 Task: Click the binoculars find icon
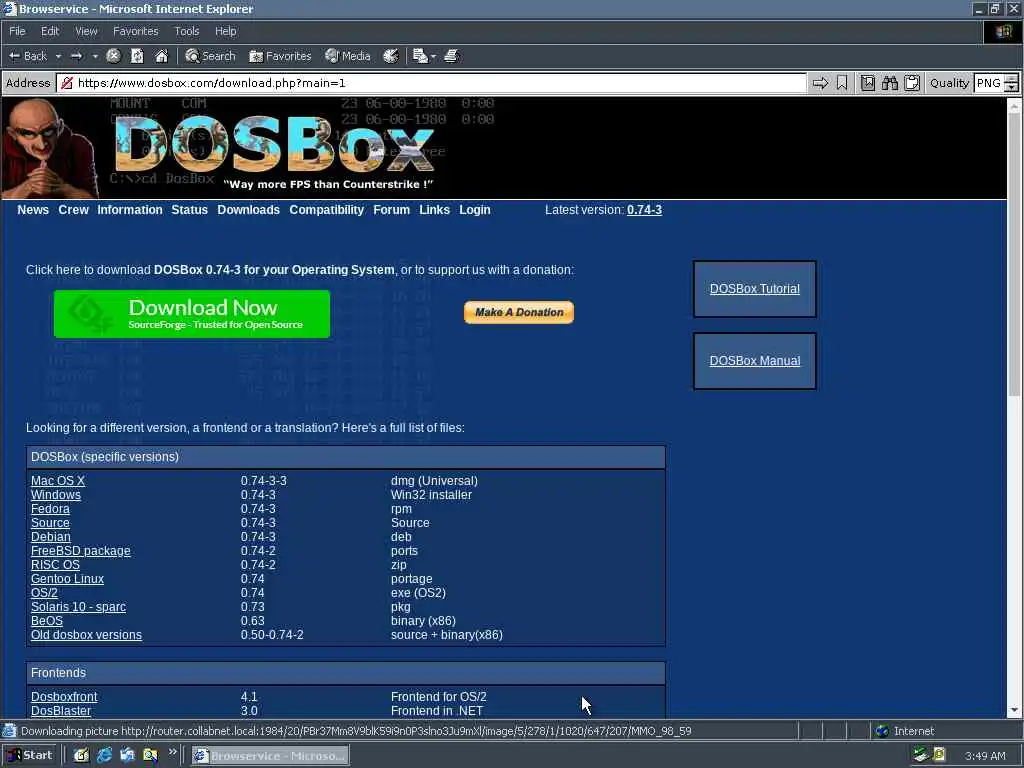click(x=889, y=83)
